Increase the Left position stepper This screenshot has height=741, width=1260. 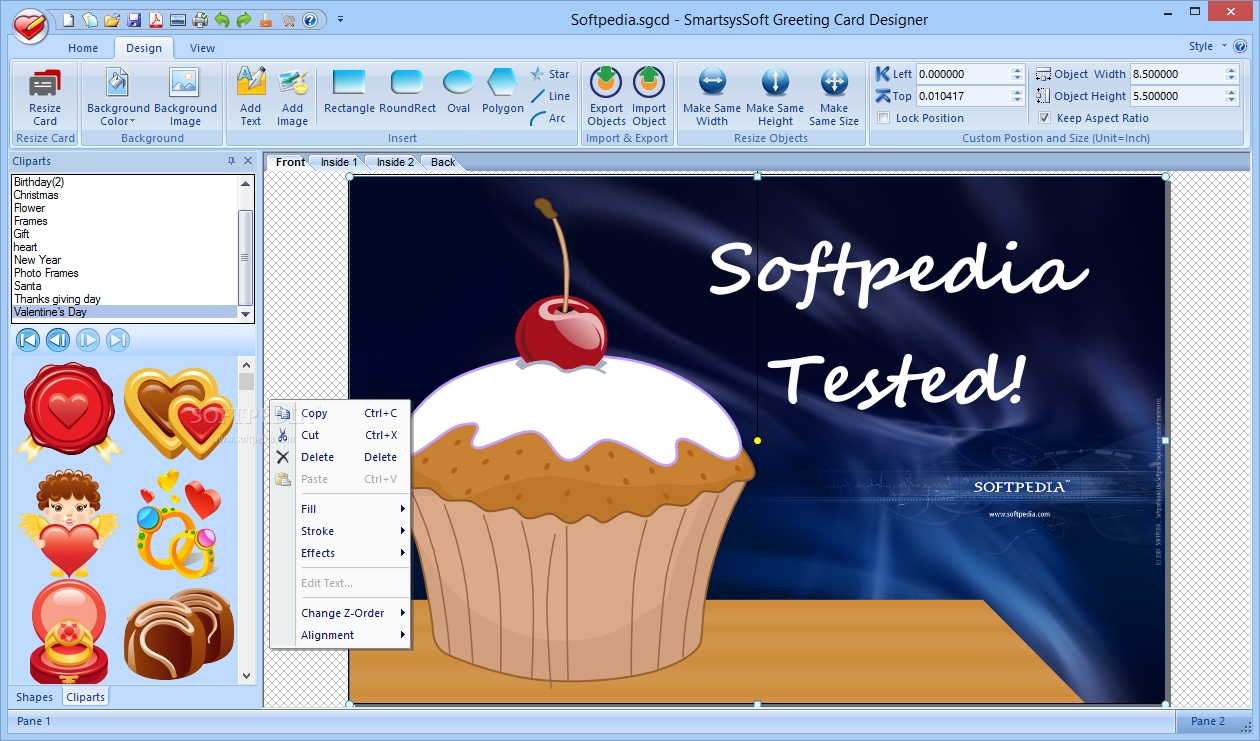(x=1017, y=70)
